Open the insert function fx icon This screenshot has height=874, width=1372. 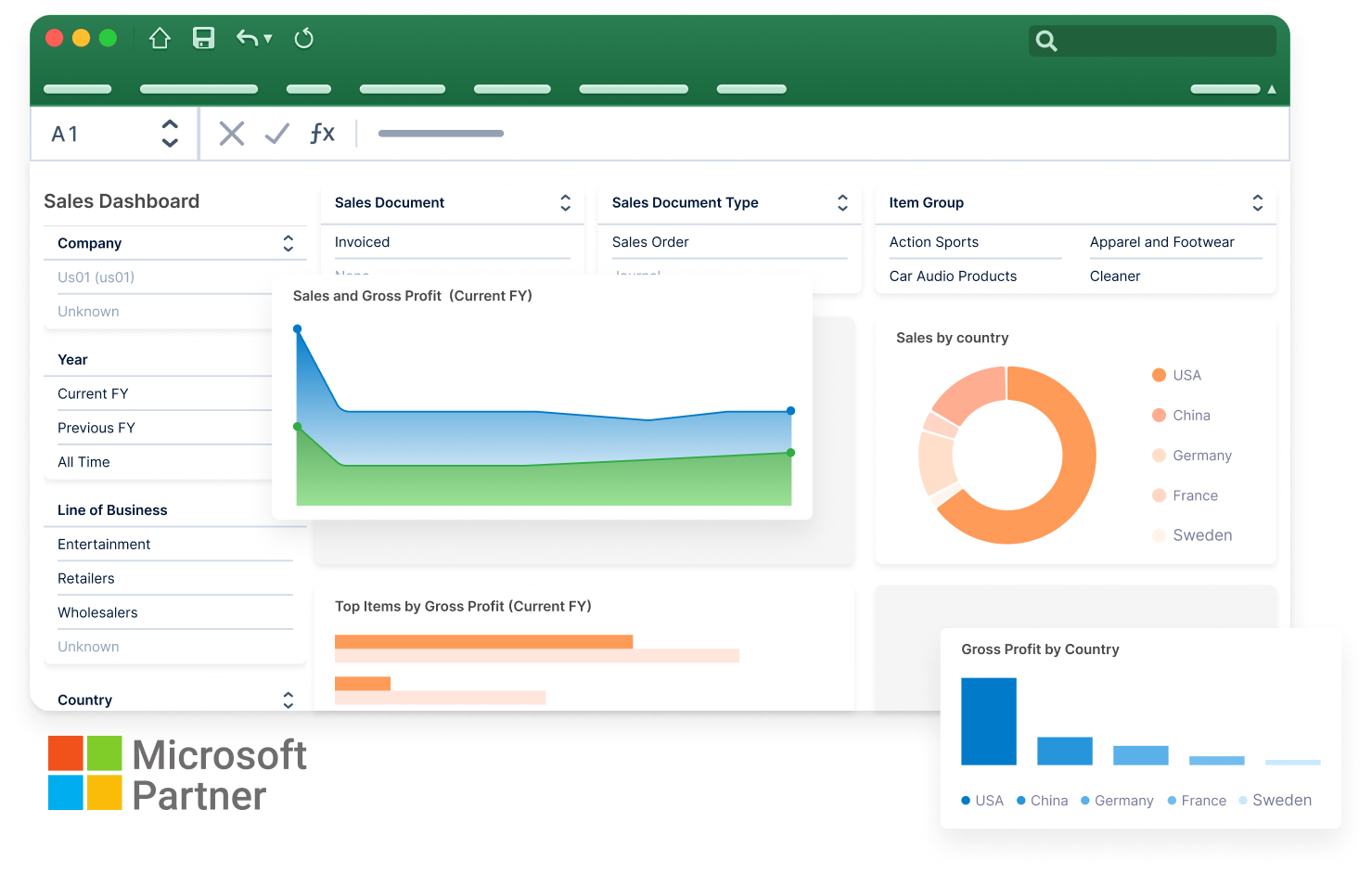[322, 134]
